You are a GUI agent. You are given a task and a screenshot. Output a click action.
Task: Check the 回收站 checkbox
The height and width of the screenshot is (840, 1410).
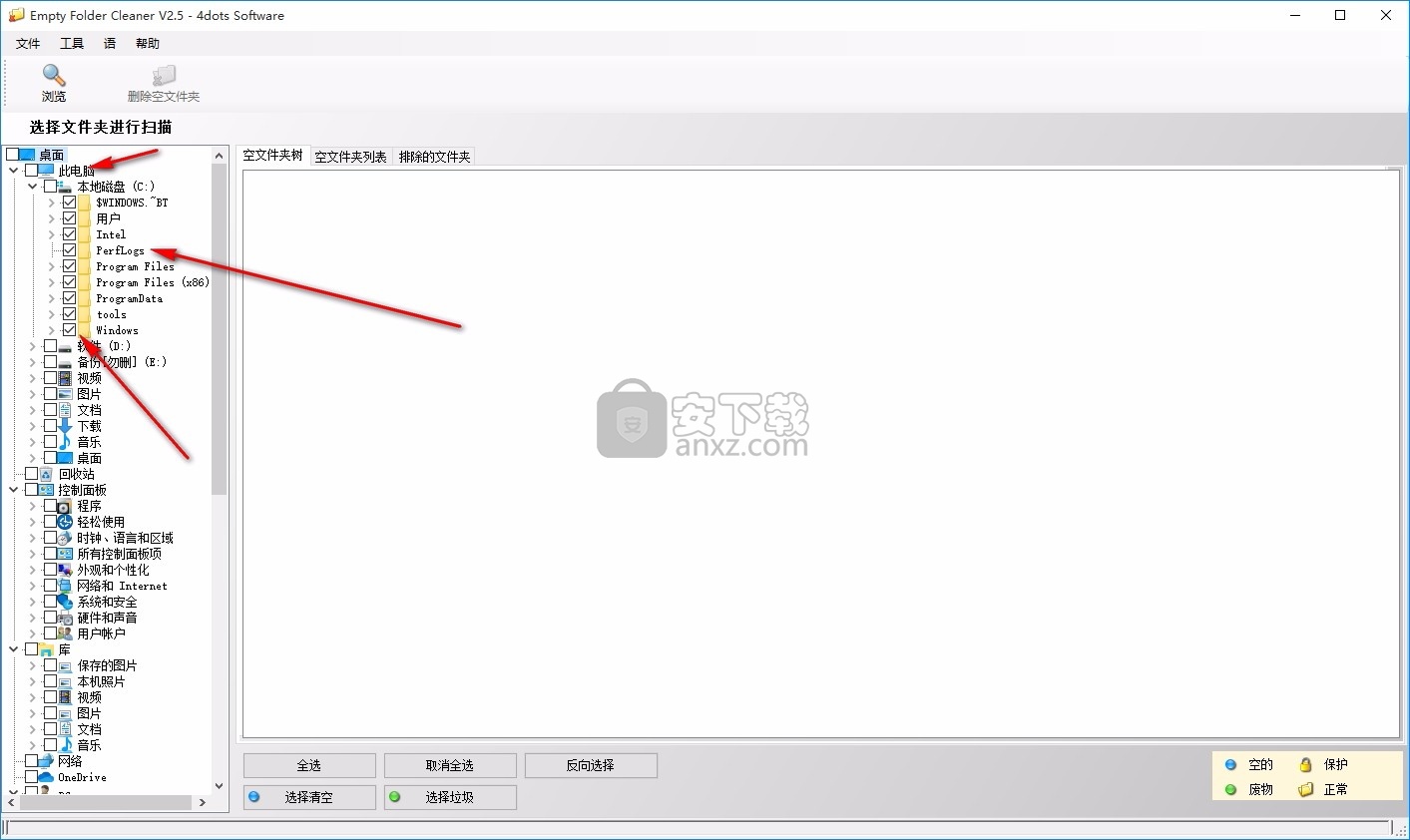(31, 474)
